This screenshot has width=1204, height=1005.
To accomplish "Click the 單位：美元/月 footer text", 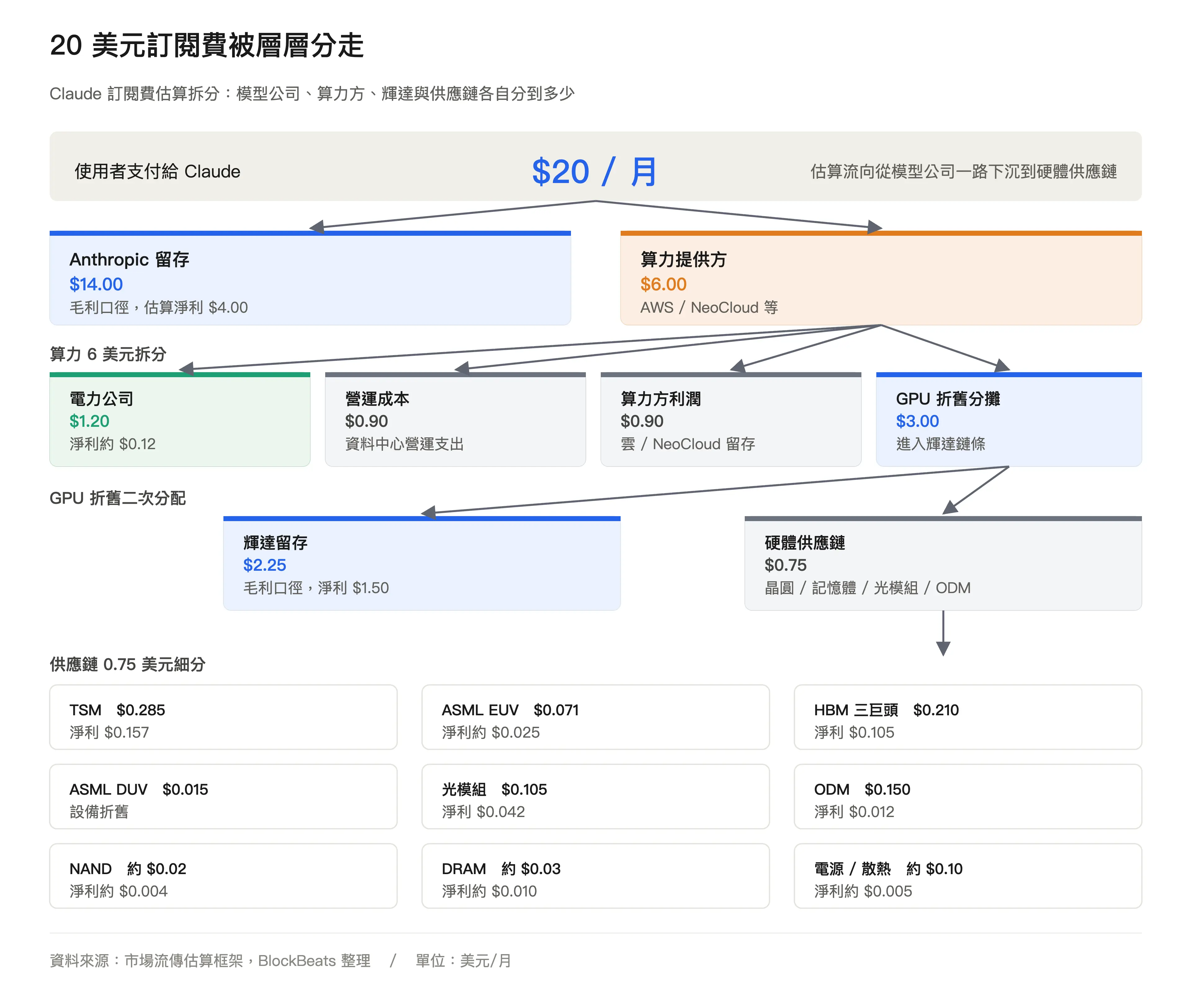I will pos(463,960).
